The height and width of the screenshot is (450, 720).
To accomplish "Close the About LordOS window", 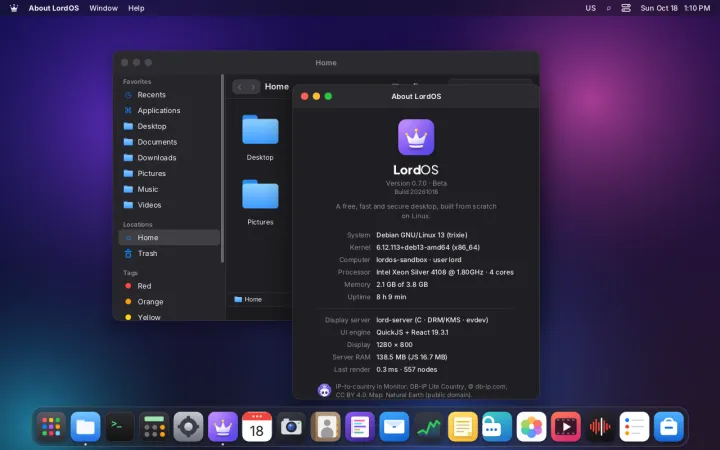I will pyautogui.click(x=304, y=96).
